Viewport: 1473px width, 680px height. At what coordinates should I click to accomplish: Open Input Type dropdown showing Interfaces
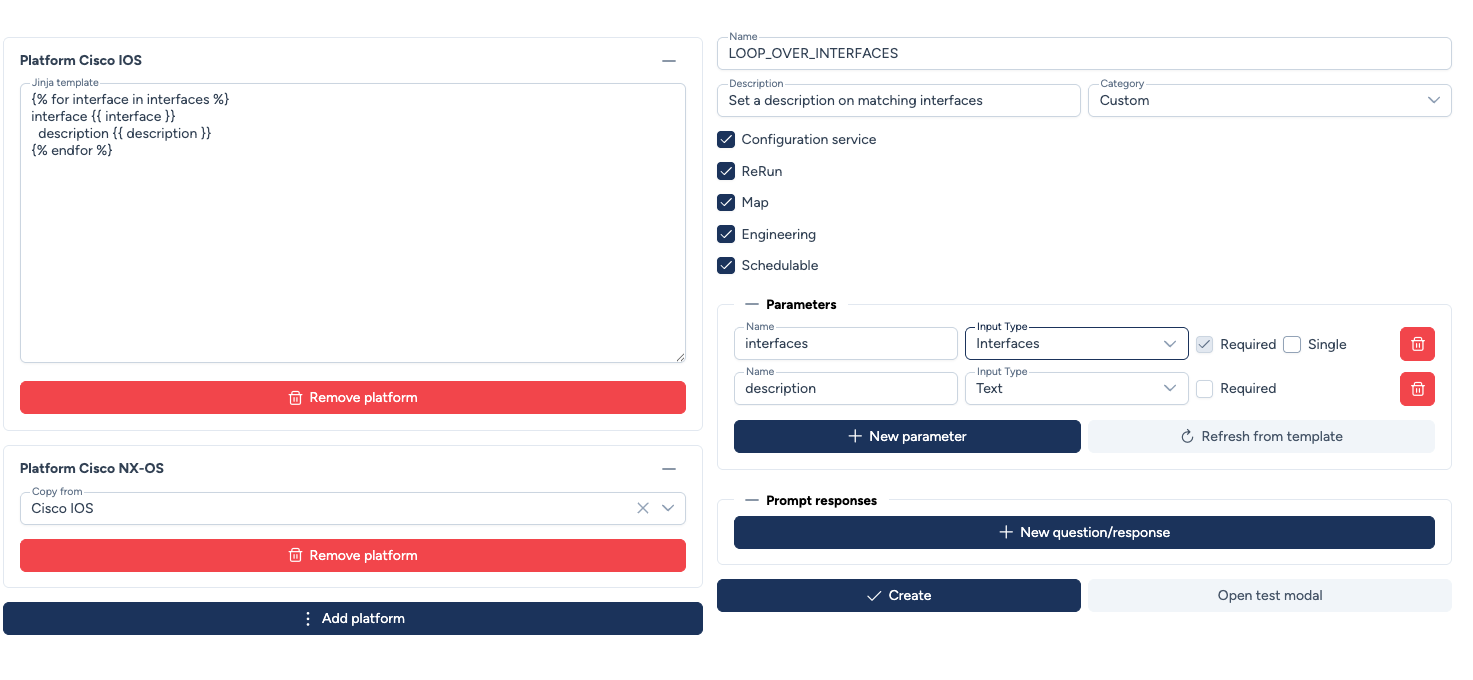pyautogui.click(x=1076, y=344)
